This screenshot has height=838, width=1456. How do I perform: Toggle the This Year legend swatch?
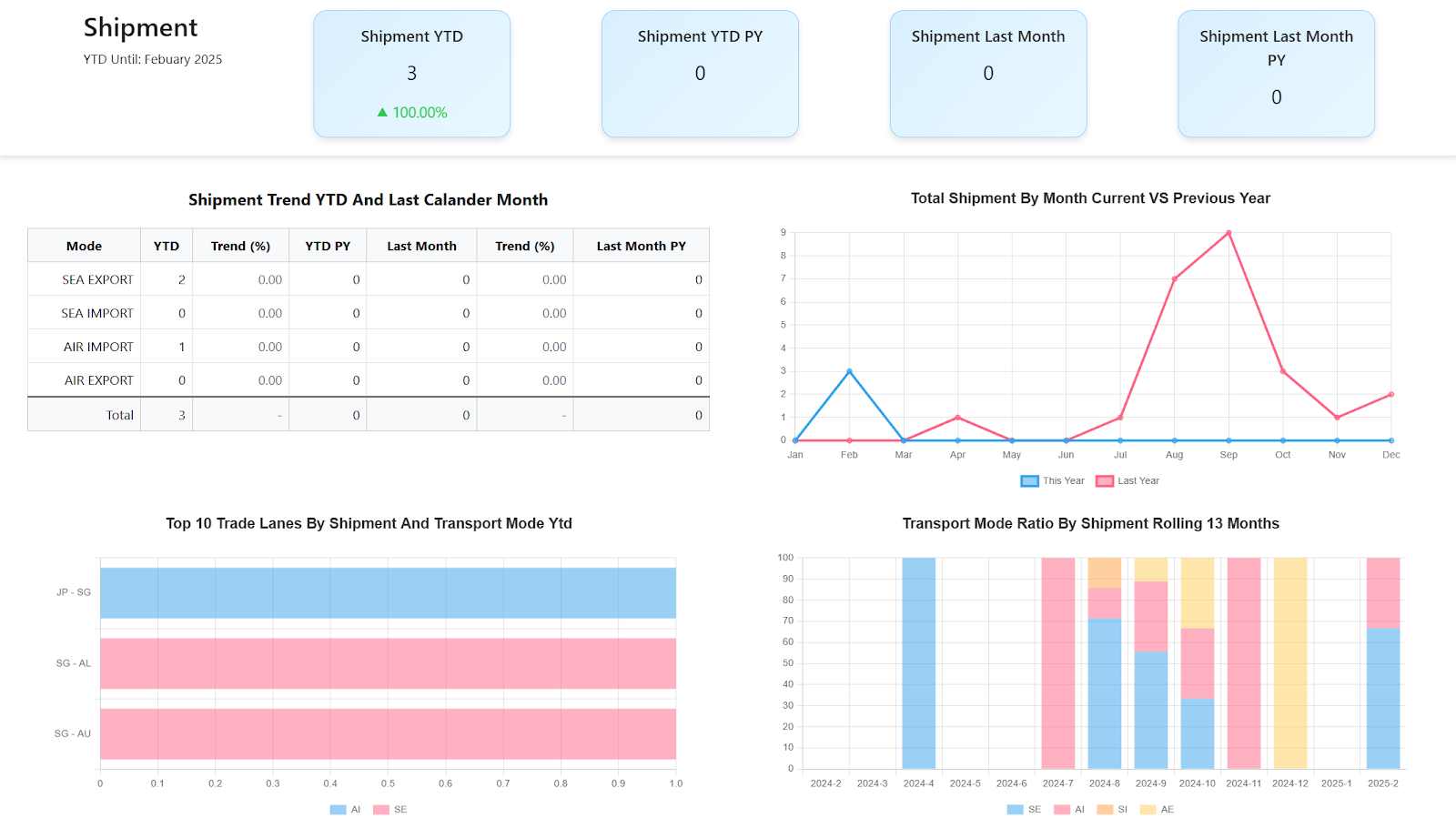point(1029,481)
